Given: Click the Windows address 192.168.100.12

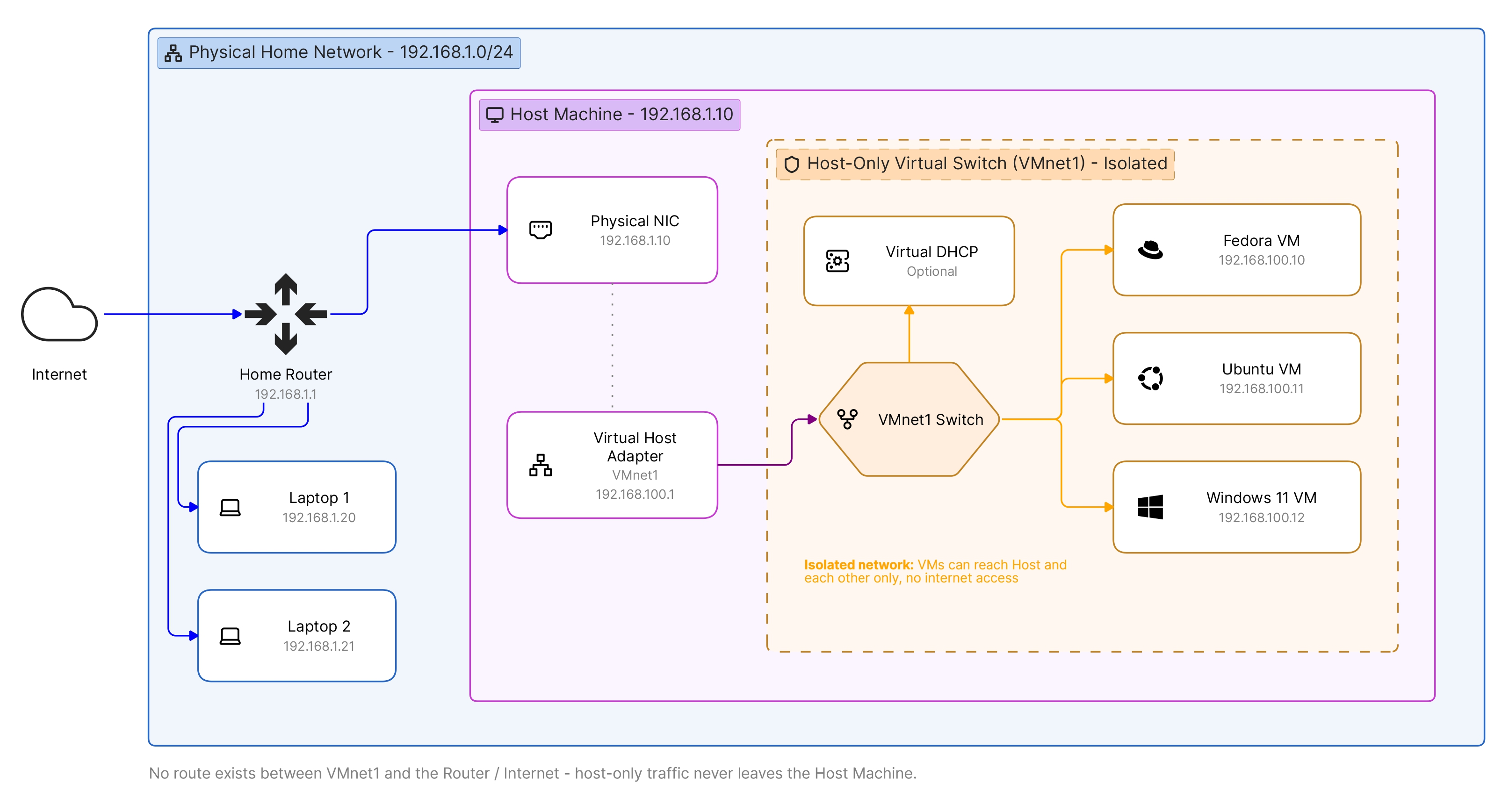Looking at the screenshot, I should (1261, 517).
